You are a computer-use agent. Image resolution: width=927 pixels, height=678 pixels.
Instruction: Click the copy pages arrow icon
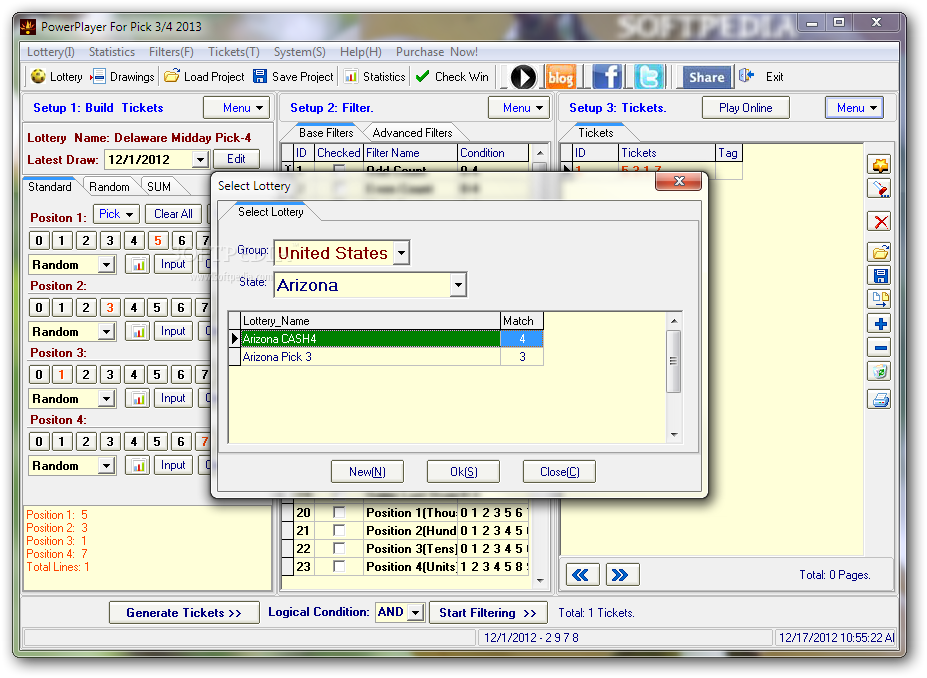pos(880,300)
